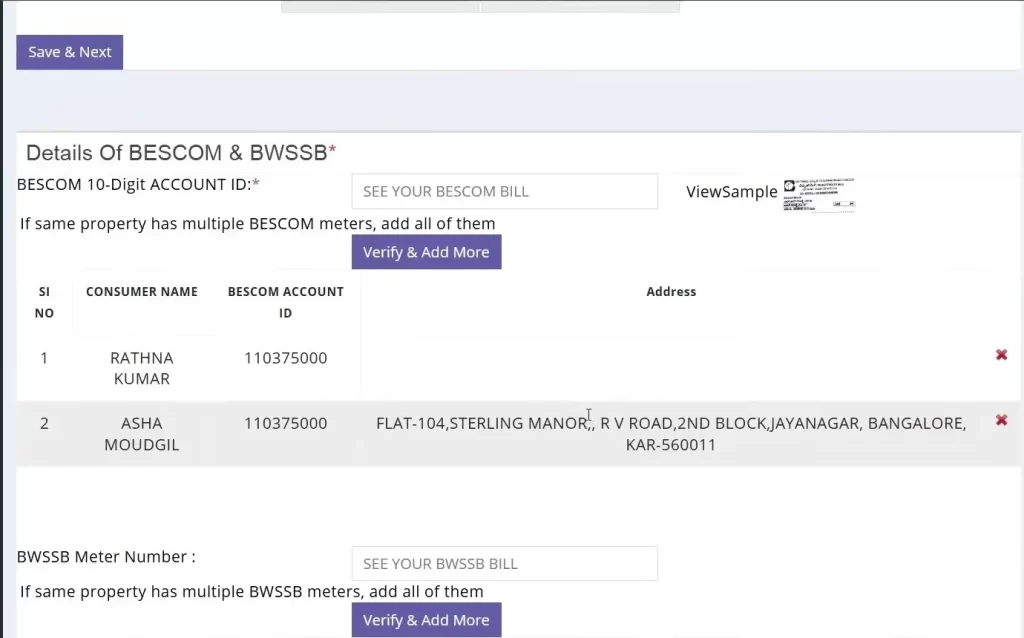Delete the RATHNA KUMAR row

[1001, 355]
